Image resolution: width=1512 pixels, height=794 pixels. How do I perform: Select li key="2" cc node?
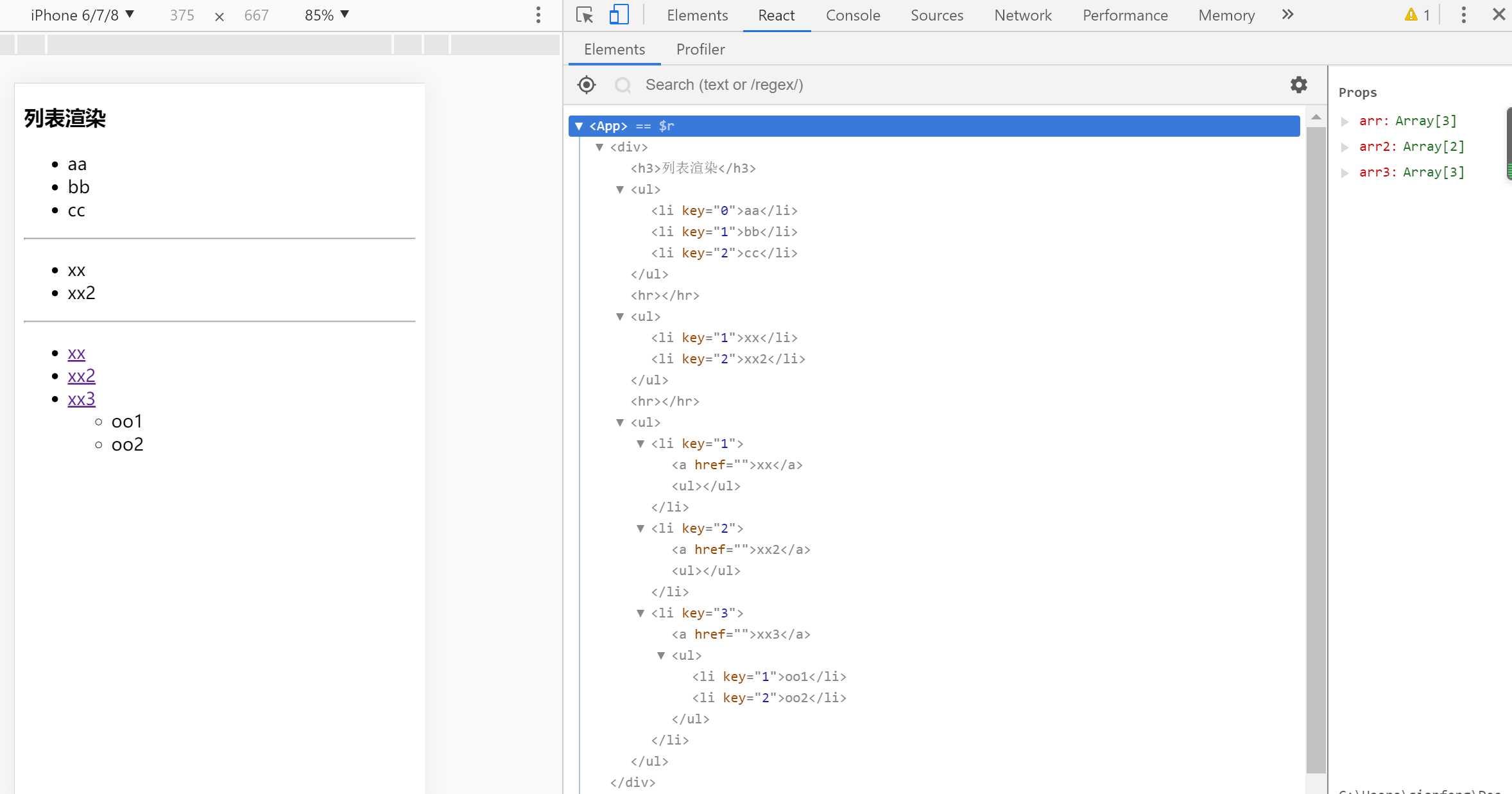[x=724, y=253]
